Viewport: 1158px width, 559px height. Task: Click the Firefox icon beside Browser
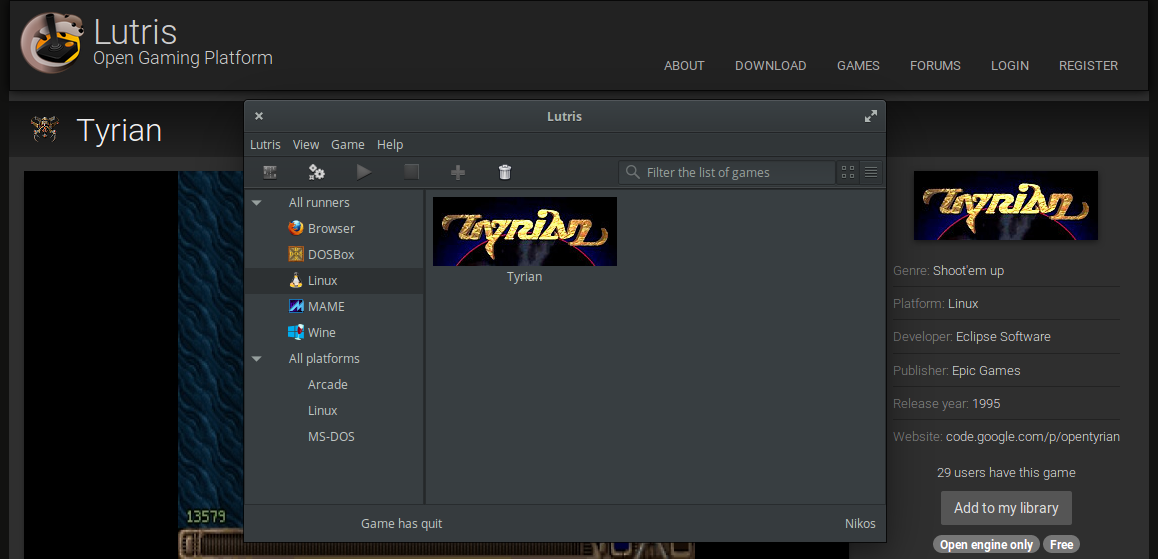coord(296,228)
